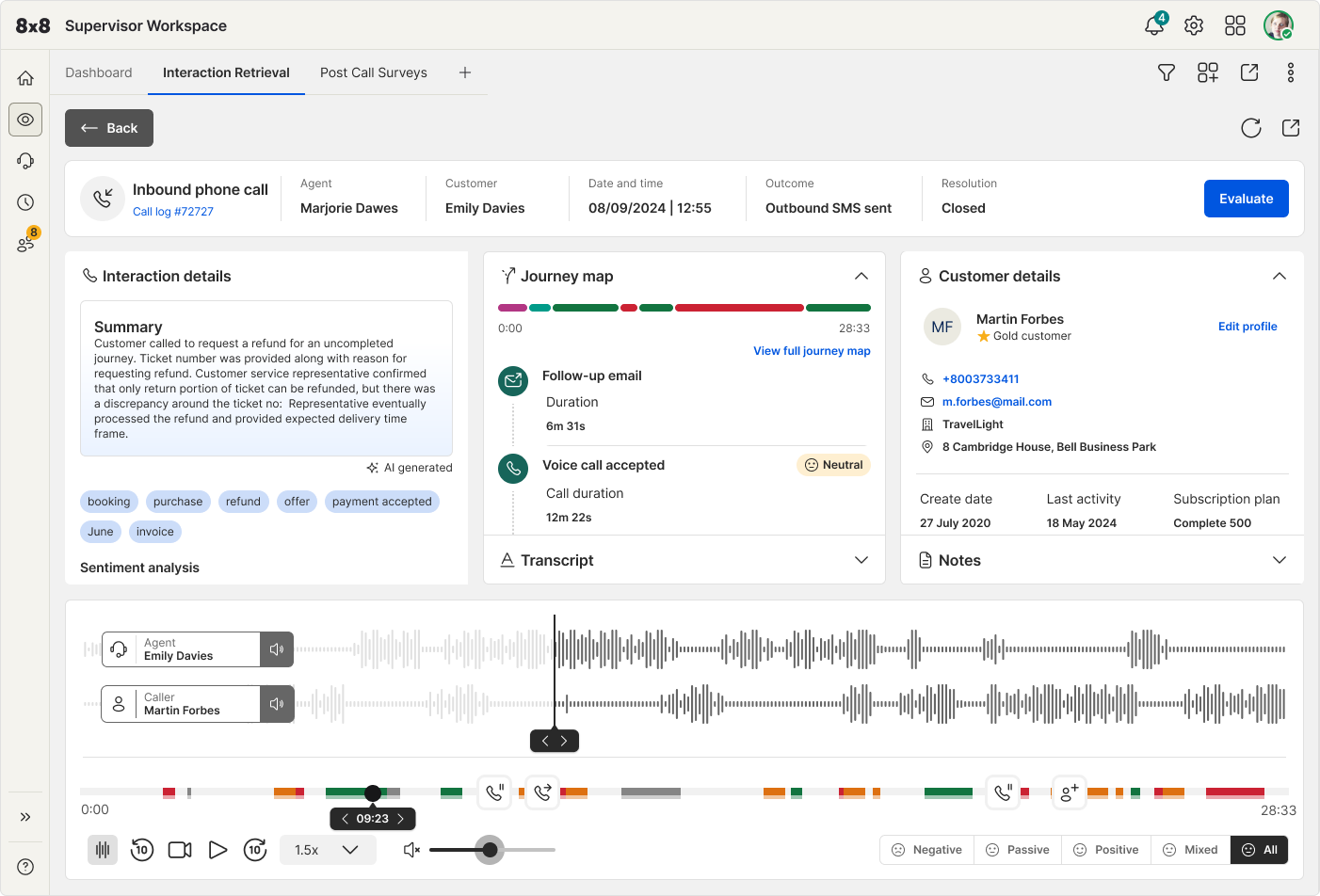The width and height of the screenshot is (1320, 896).
Task: Open the headset agent icon in sidebar
Action: (x=25, y=161)
